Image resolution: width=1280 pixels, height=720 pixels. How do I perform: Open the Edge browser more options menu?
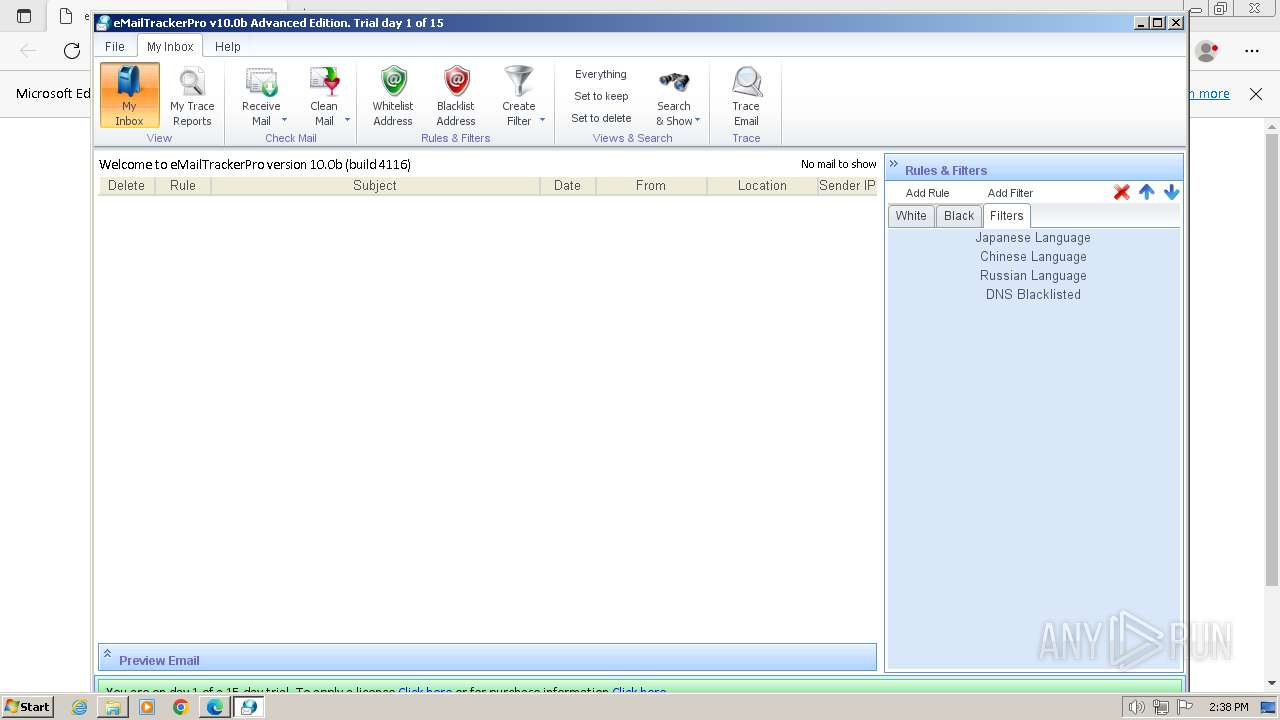1252,50
